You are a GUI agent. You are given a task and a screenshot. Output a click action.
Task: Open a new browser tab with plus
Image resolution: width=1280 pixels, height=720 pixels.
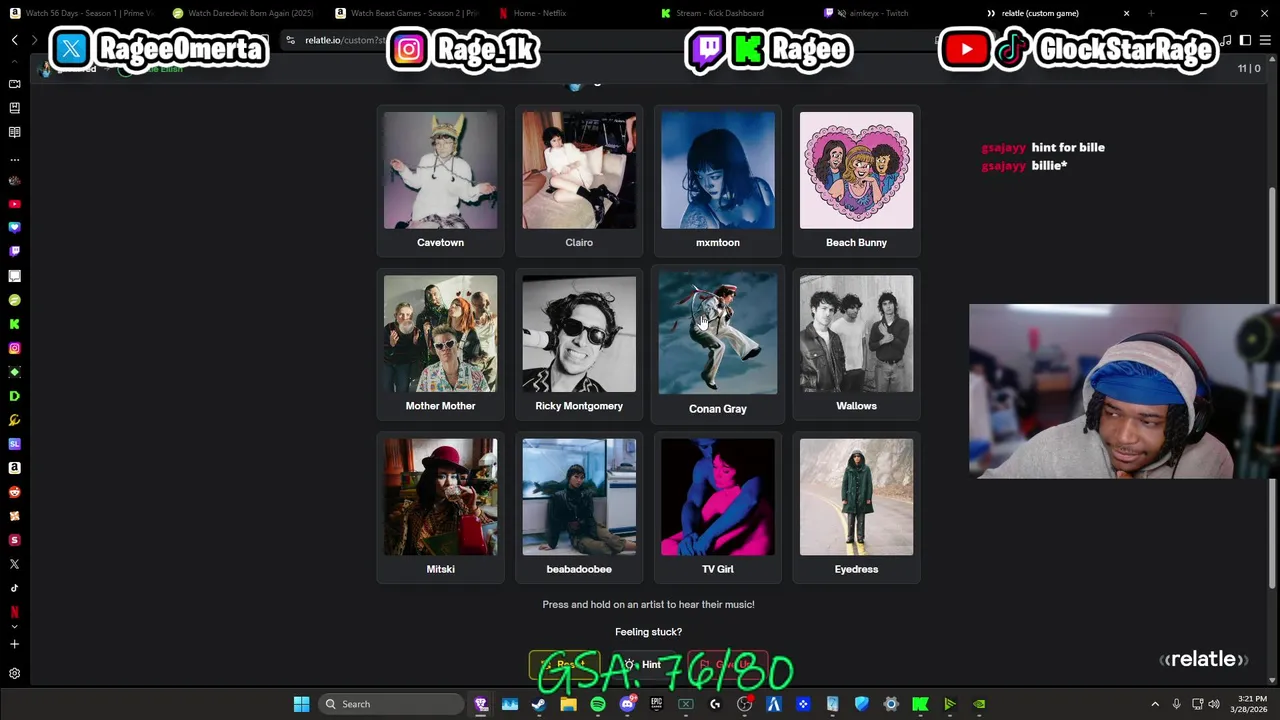pyautogui.click(x=1151, y=13)
